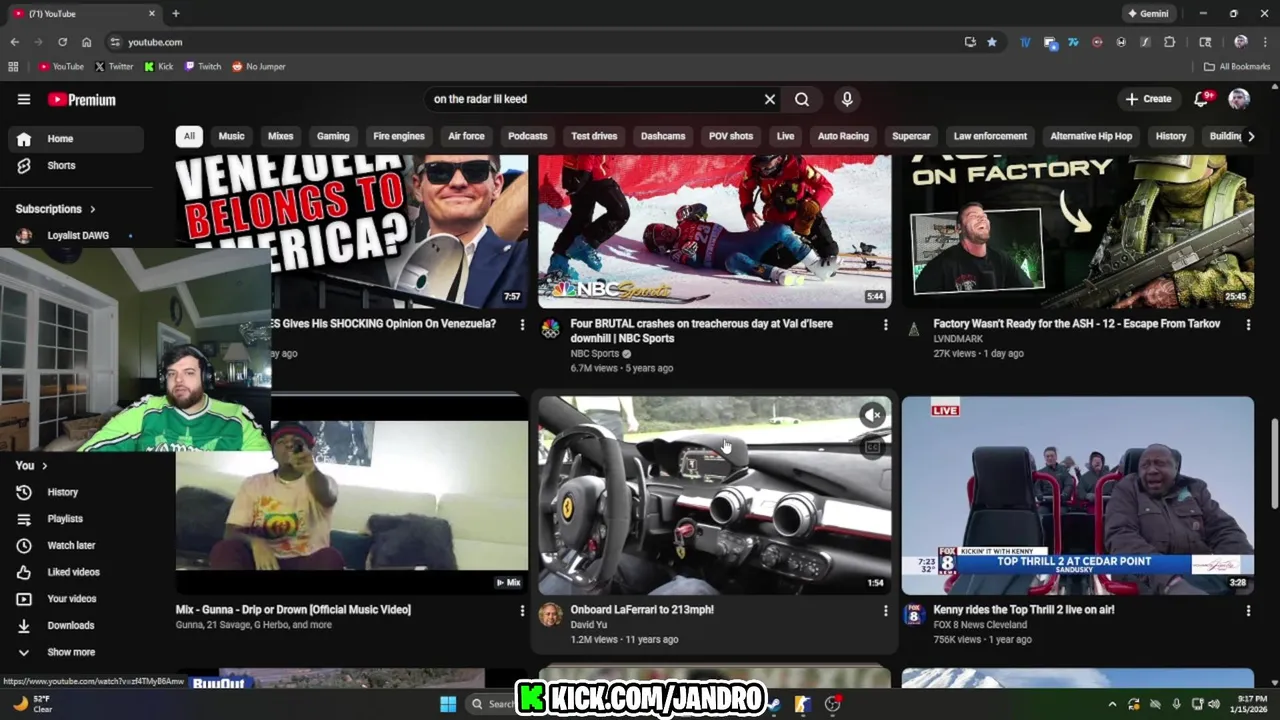Open Liked videos in the sidebar
Image resolution: width=1280 pixels, height=720 pixels.
76,572
